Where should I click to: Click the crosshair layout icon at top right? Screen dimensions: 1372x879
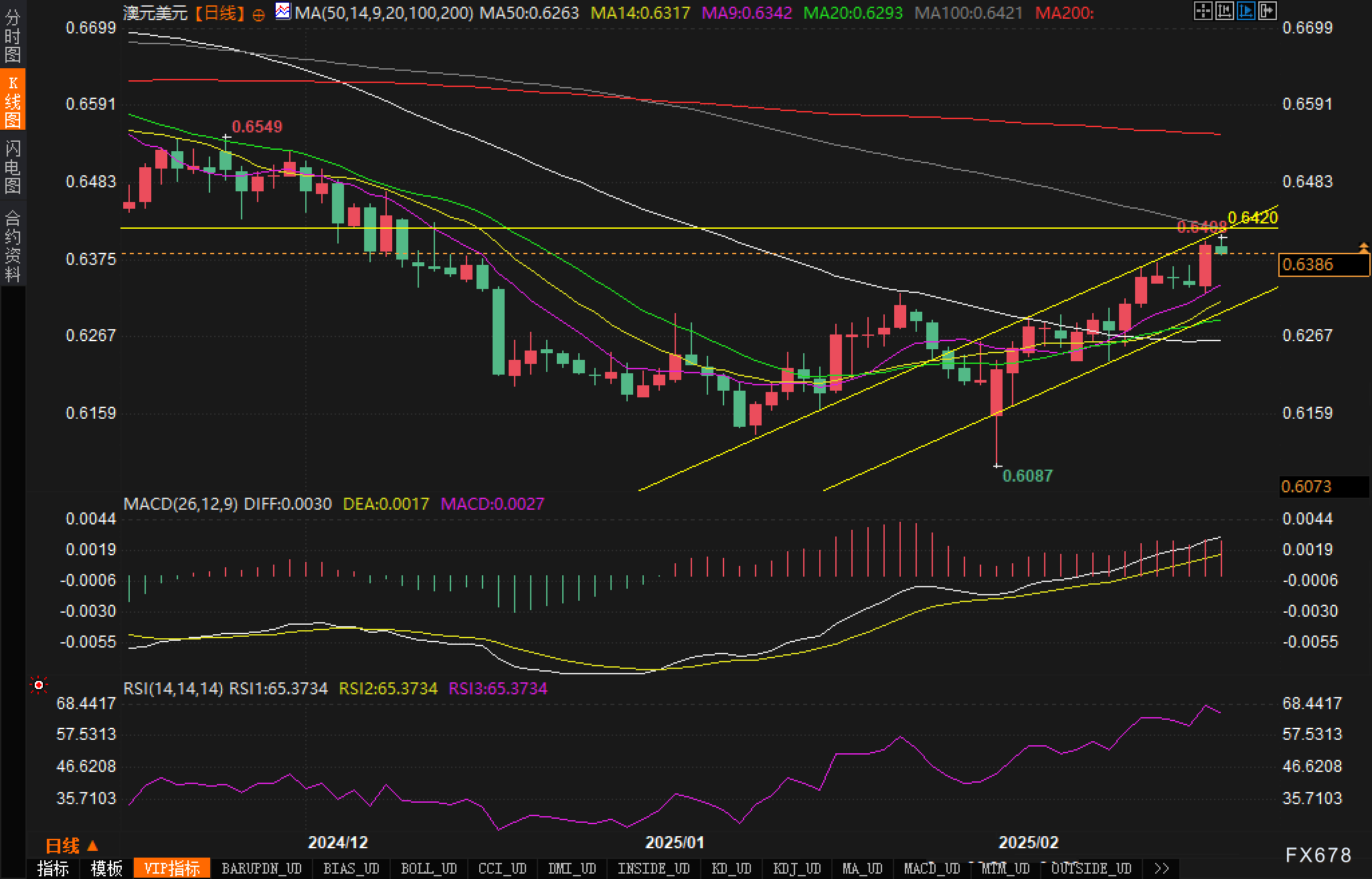tap(1203, 11)
